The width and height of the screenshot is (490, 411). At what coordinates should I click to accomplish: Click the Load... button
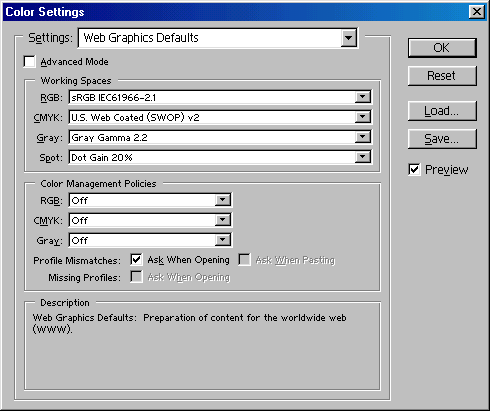point(442,111)
